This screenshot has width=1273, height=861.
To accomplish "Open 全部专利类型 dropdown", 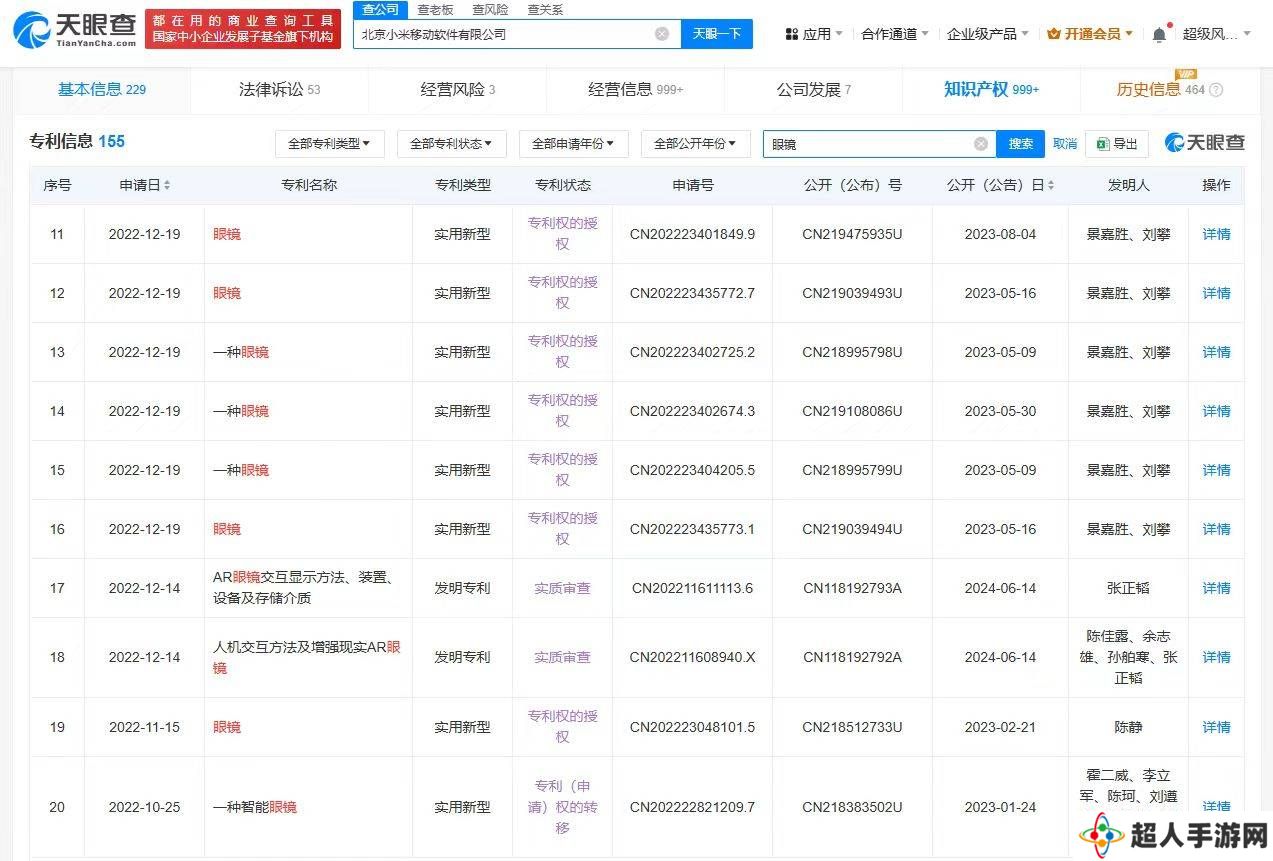I will click(329, 144).
